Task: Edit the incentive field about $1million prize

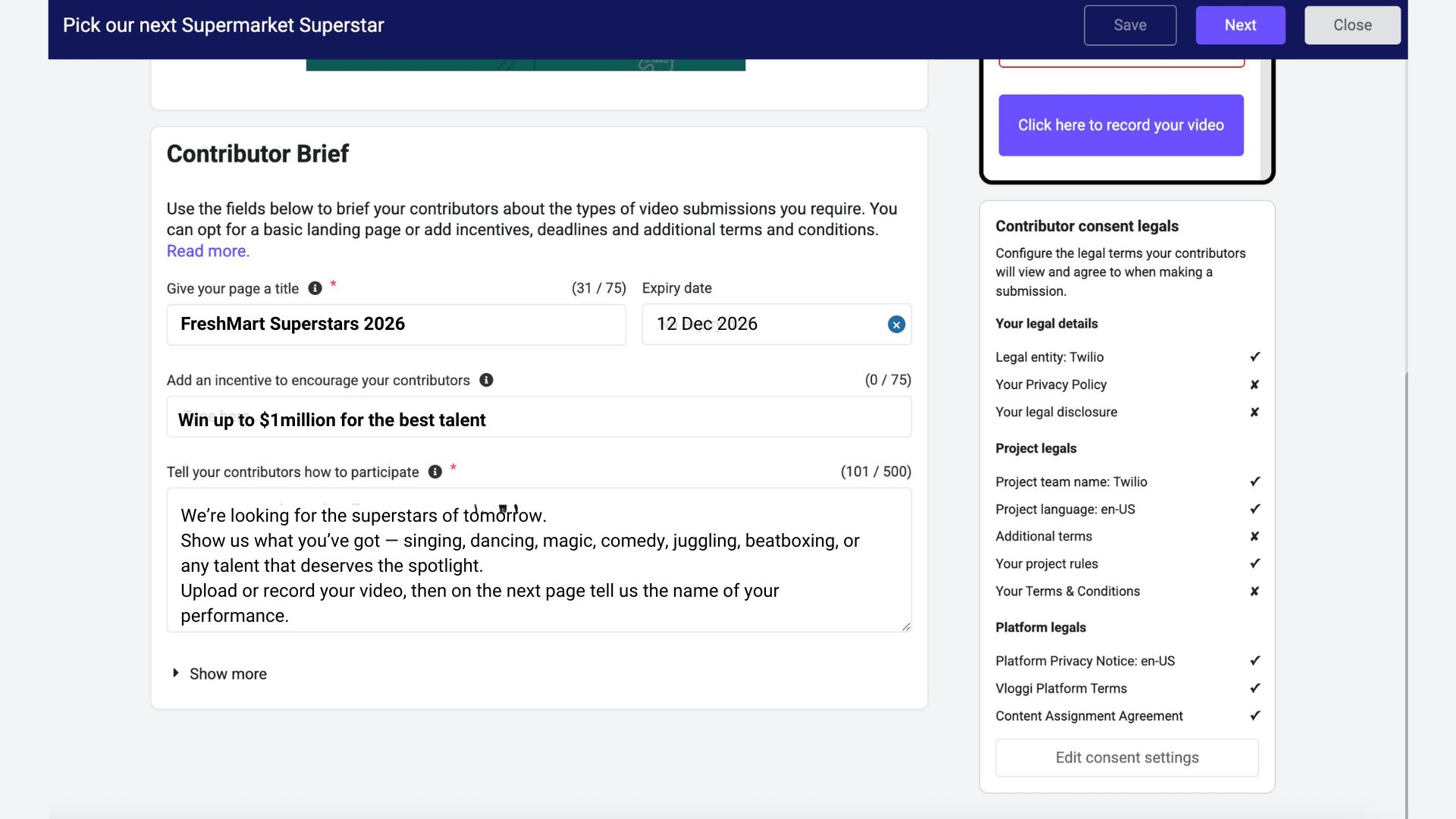Action: point(539,416)
